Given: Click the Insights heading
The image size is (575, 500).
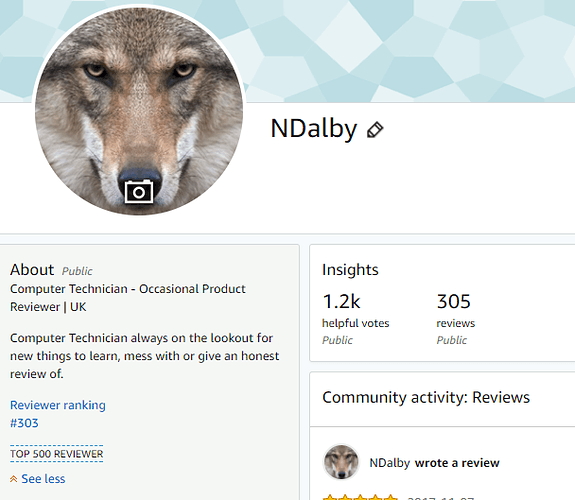Looking at the screenshot, I should (350, 270).
